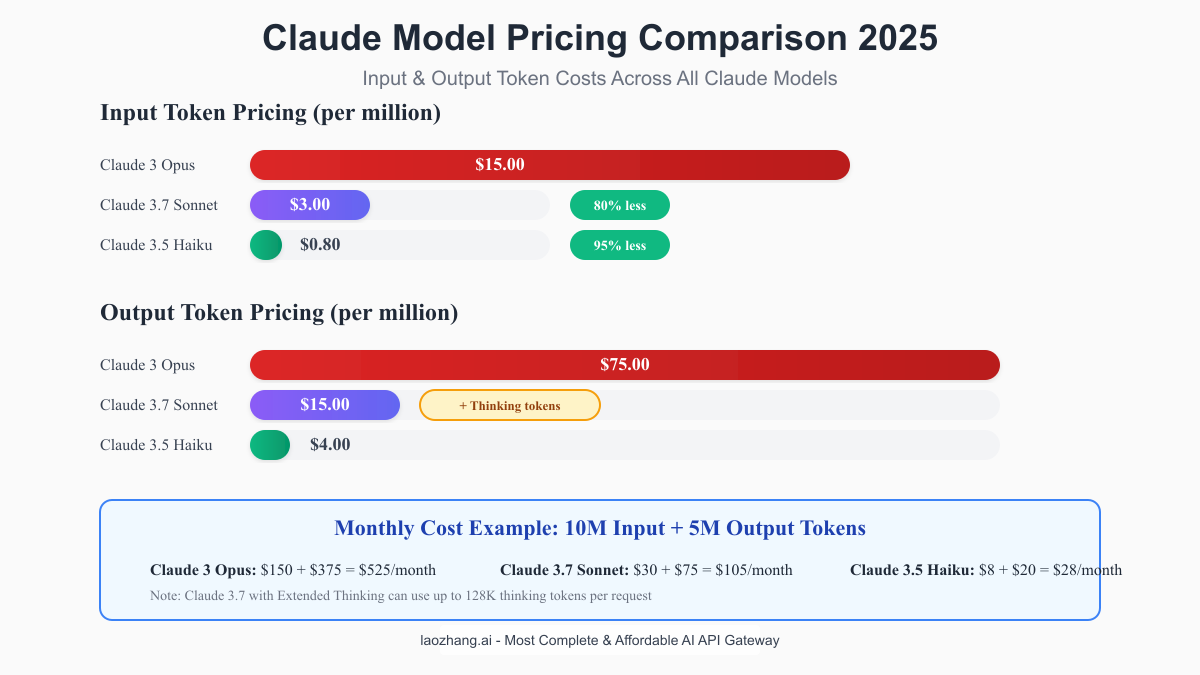
Task: Click the + Thinking tokens badge
Action: 510,405
